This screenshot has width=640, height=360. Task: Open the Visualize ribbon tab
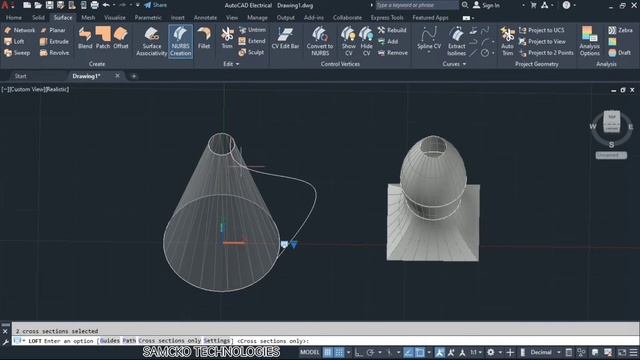(x=115, y=18)
